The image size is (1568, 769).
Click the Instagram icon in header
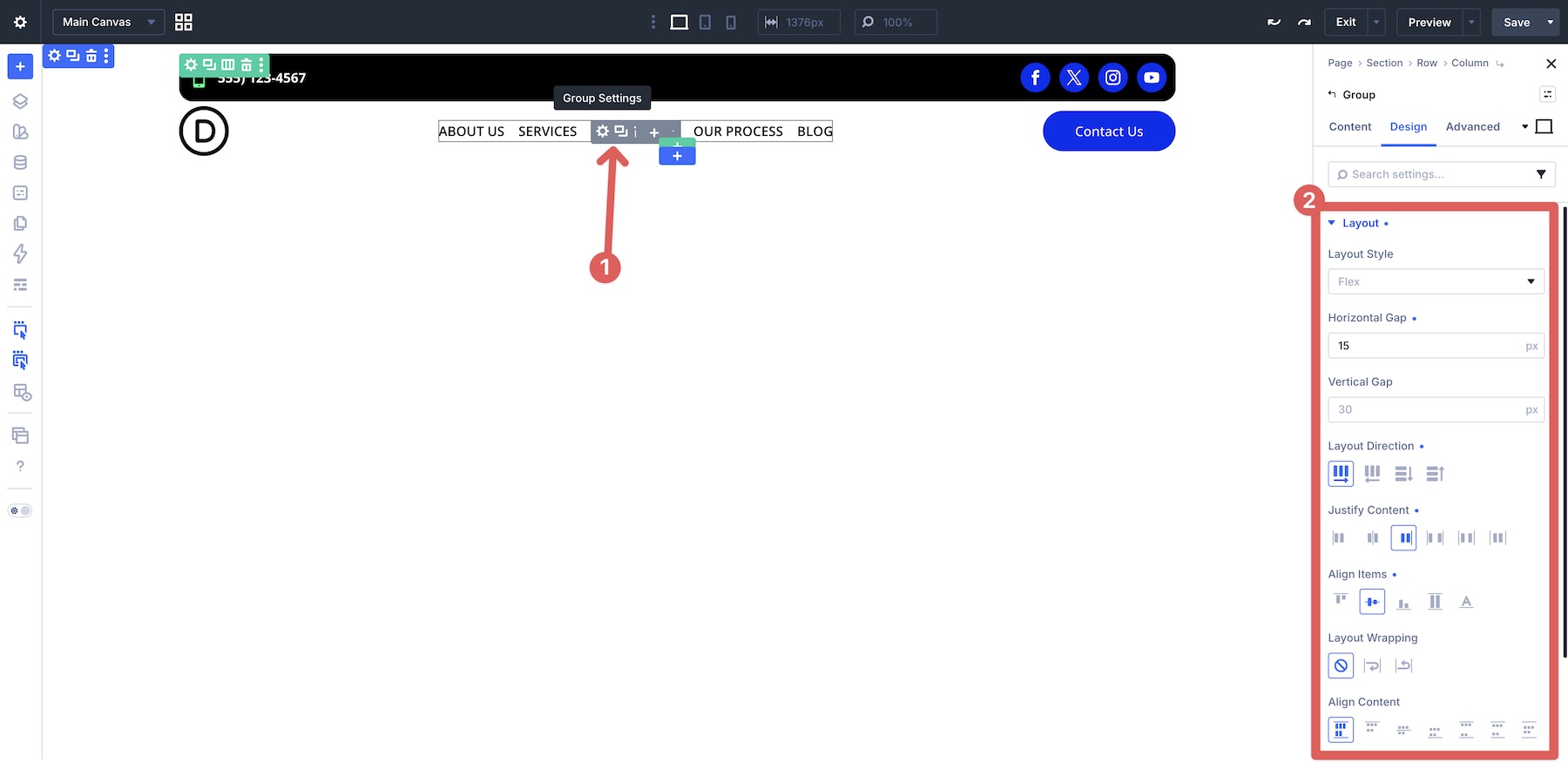pyautogui.click(x=1113, y=78)
